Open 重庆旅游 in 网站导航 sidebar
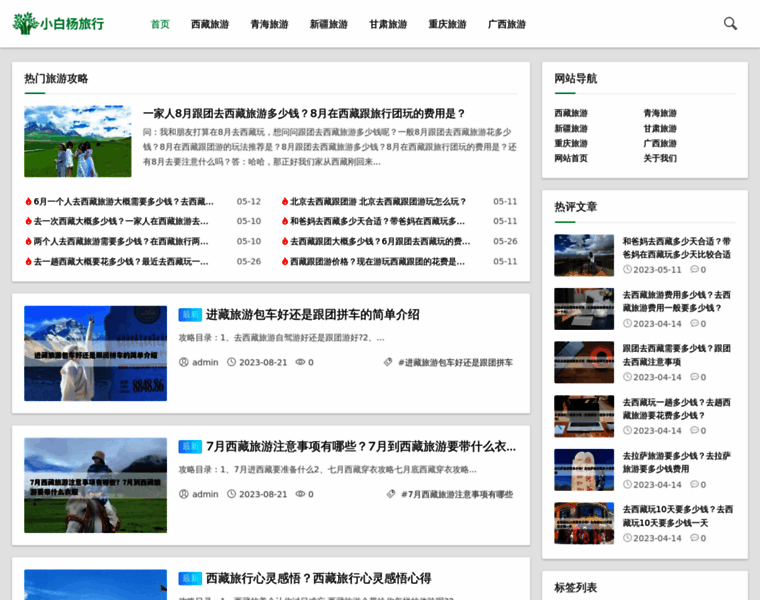This screenshot has width=760, height=600. click(x=570, y=143)
